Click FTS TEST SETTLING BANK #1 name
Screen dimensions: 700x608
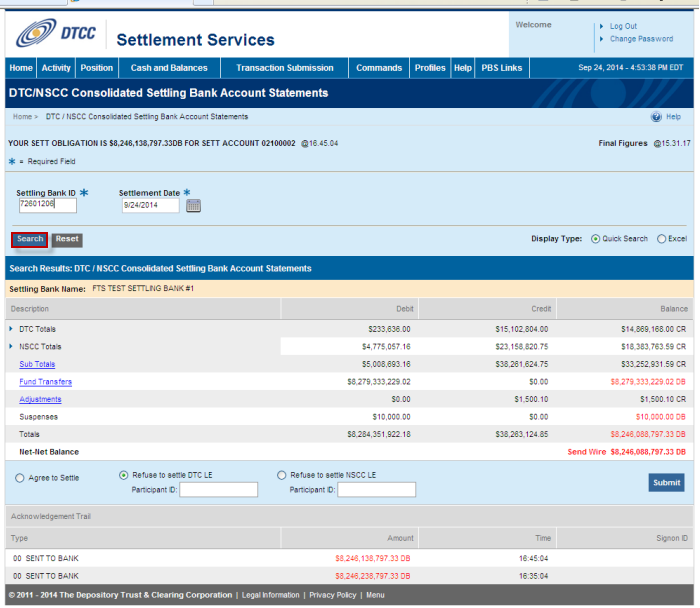(143, 288)
